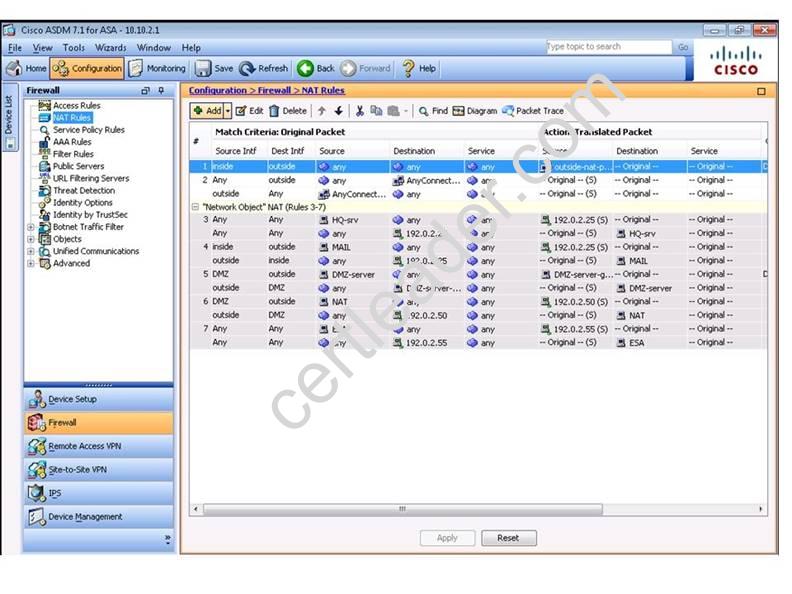Open Device Management section
792x594 pixels.
click(98, 517)
